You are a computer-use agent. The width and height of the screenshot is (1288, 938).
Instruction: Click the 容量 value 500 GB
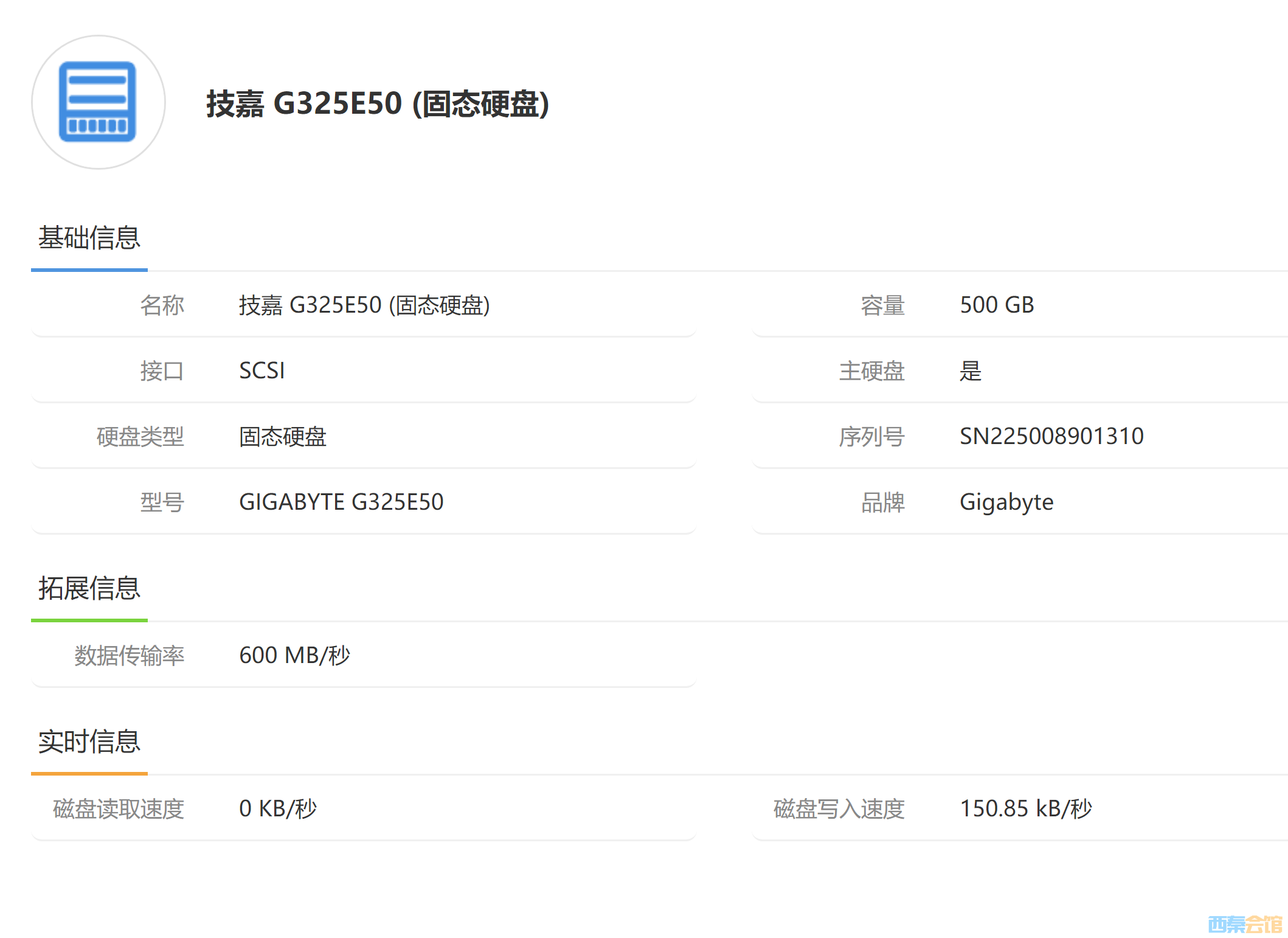[x=997, y=305]
